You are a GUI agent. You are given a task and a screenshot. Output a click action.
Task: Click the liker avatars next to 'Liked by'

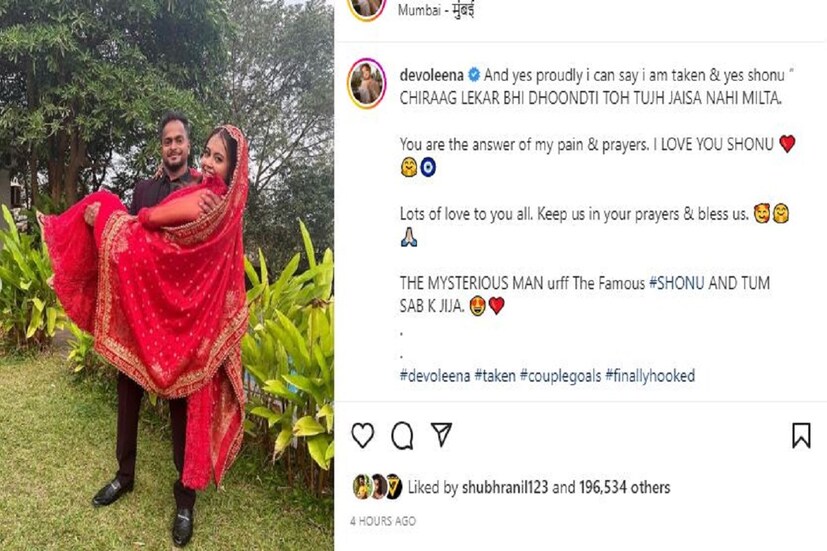pos(377,487)
